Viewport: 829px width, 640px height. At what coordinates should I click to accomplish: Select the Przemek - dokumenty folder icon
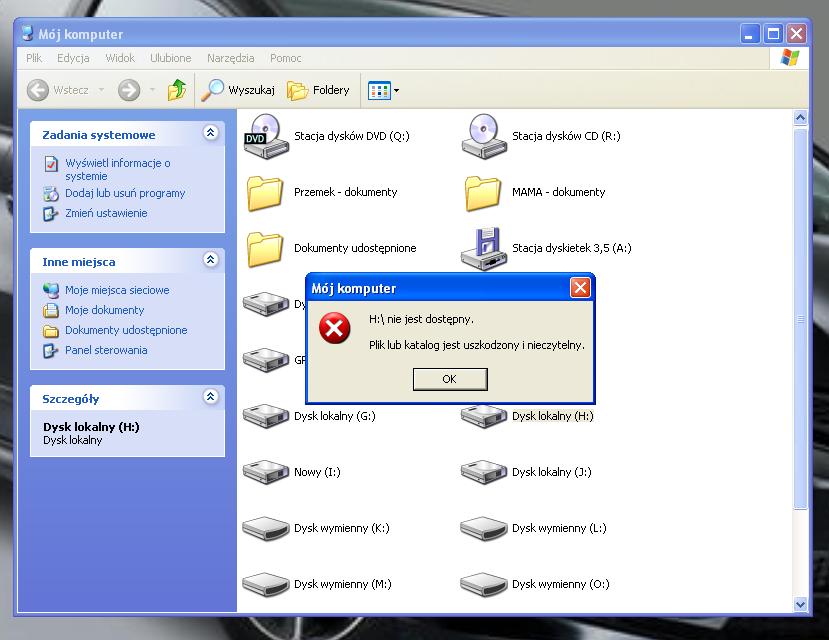point(265,193)
